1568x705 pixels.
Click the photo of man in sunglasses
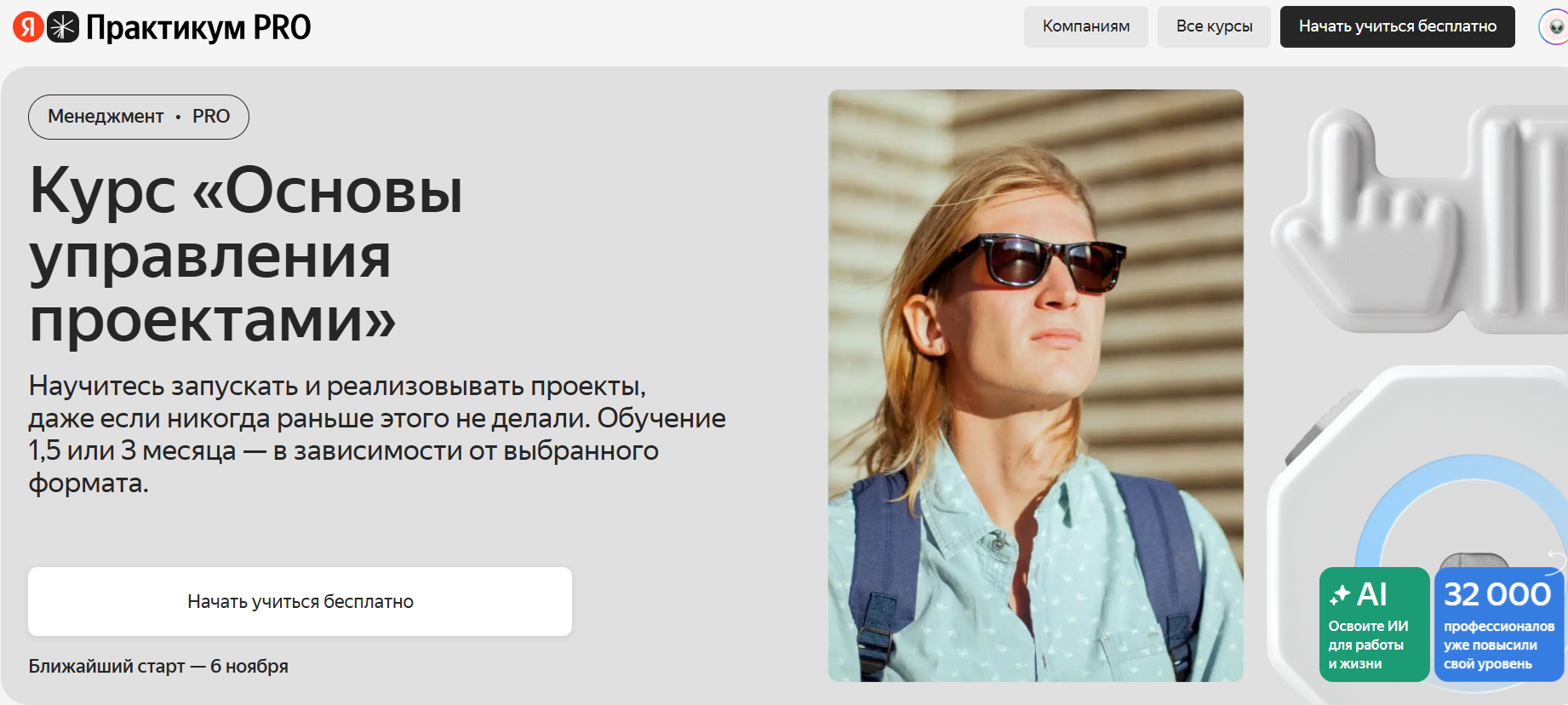click(1036, 385)
